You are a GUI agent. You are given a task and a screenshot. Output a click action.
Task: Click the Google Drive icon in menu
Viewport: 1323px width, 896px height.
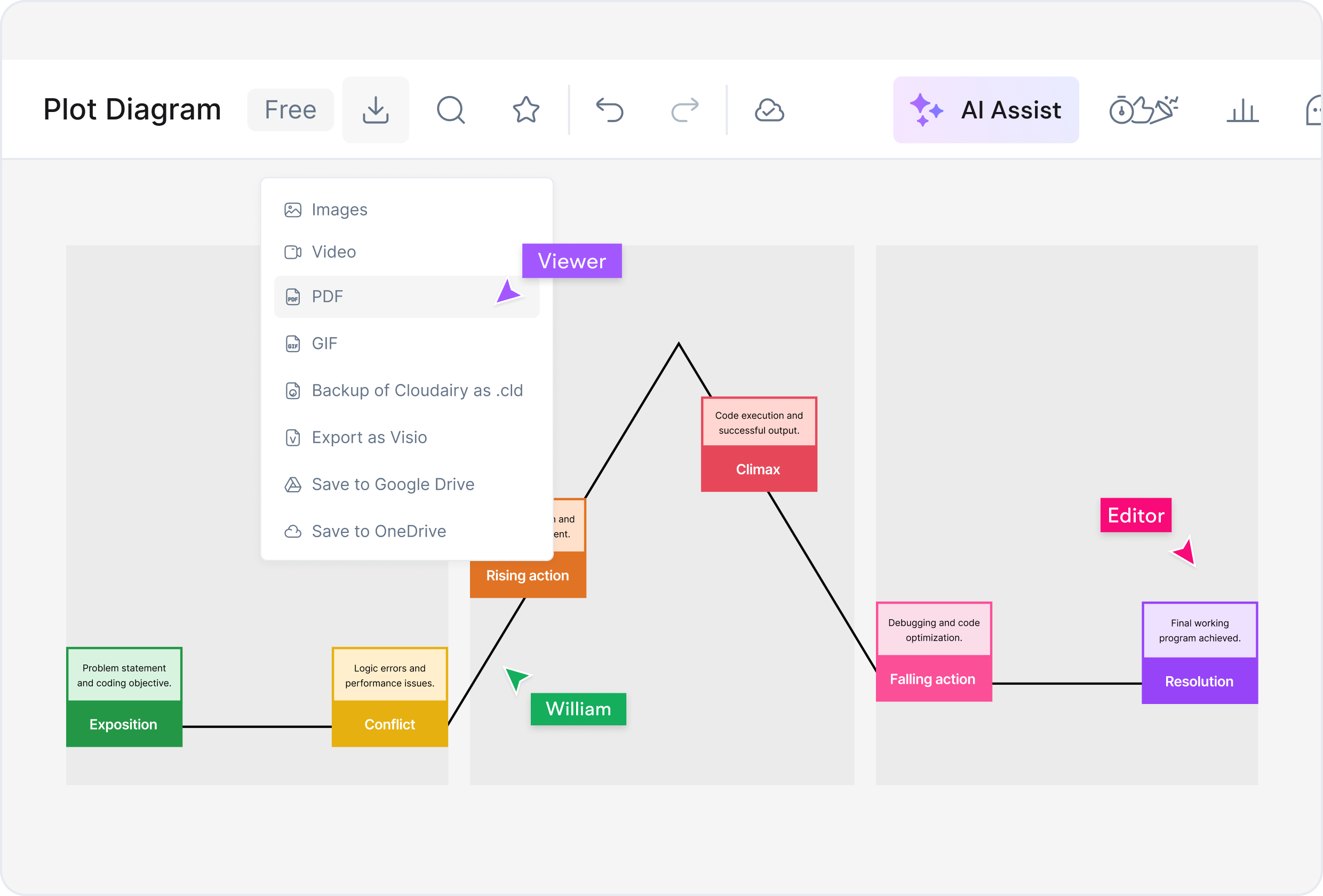(293, 484)
